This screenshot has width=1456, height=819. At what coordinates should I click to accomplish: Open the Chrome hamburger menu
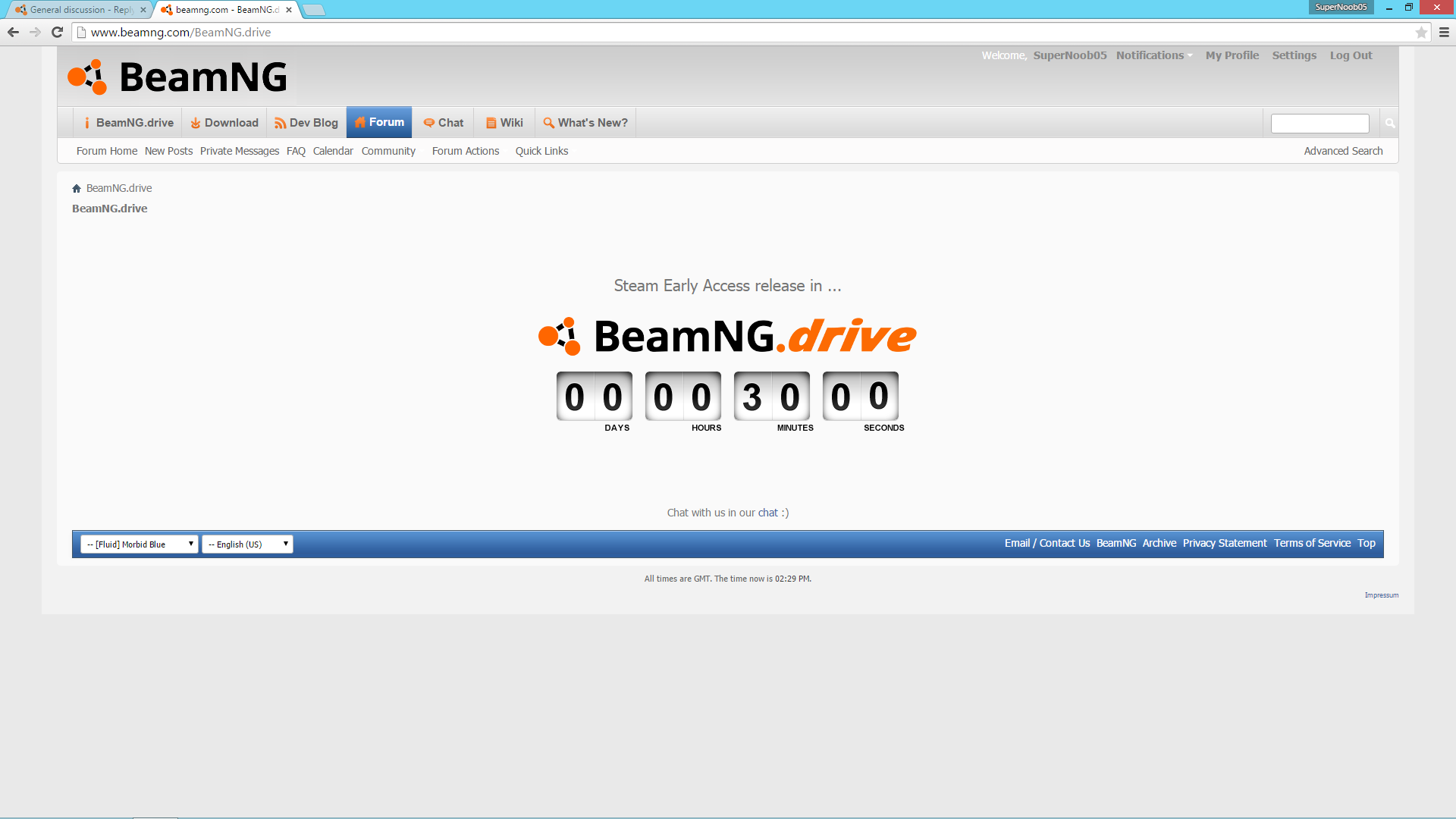tap(1444, 32)
